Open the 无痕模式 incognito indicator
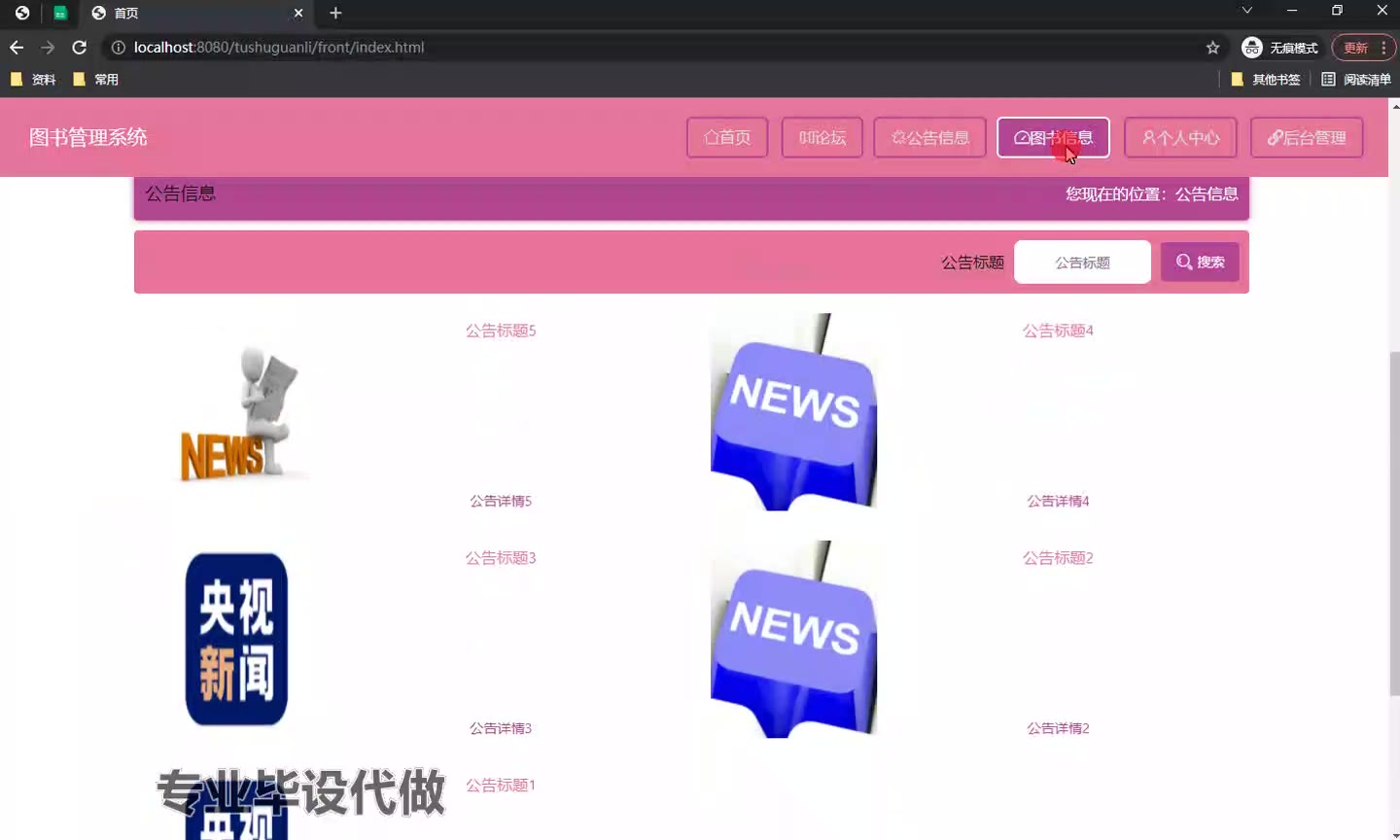 (1279, 48)
